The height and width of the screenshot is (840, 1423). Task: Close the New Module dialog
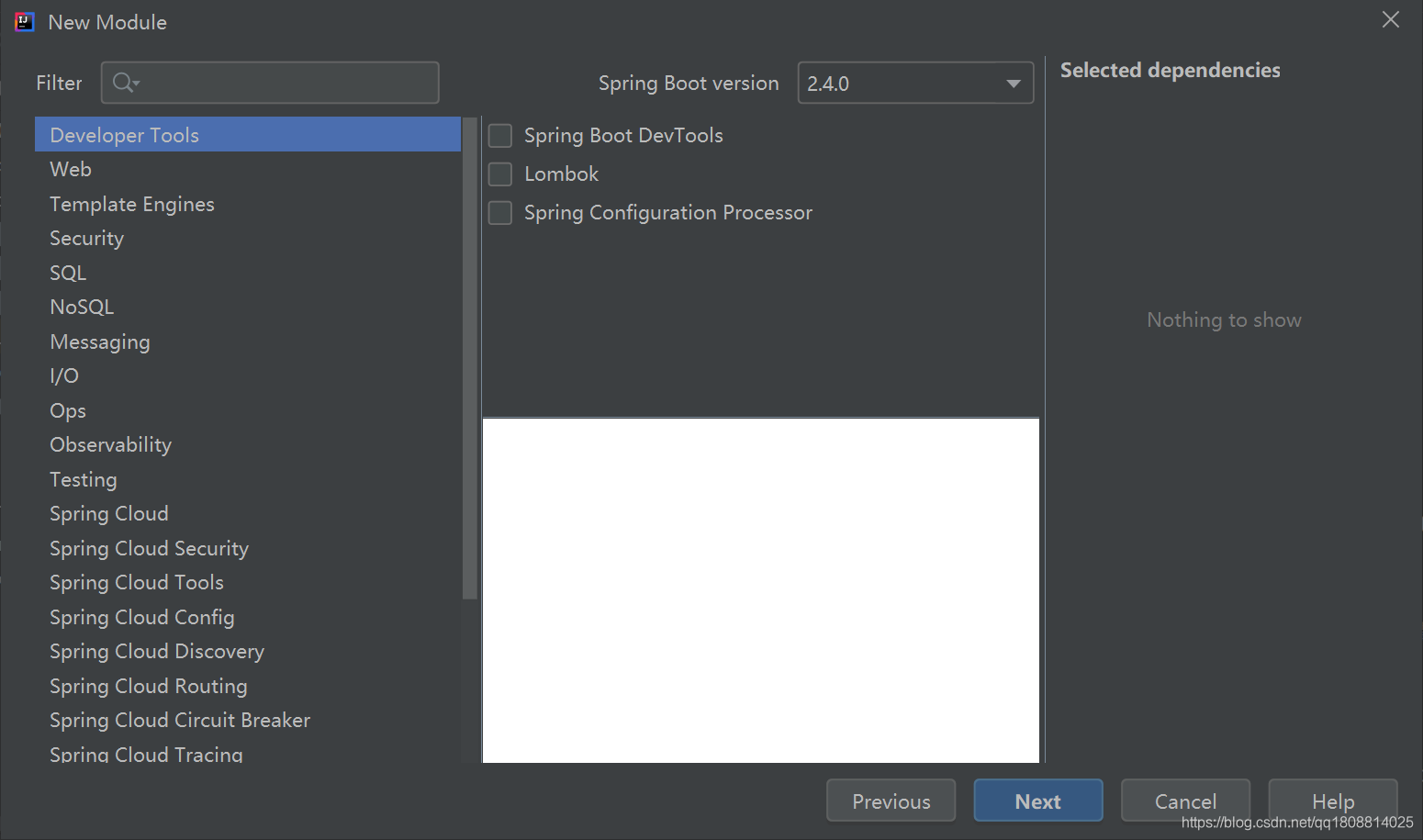click(x=1390, y=20)
